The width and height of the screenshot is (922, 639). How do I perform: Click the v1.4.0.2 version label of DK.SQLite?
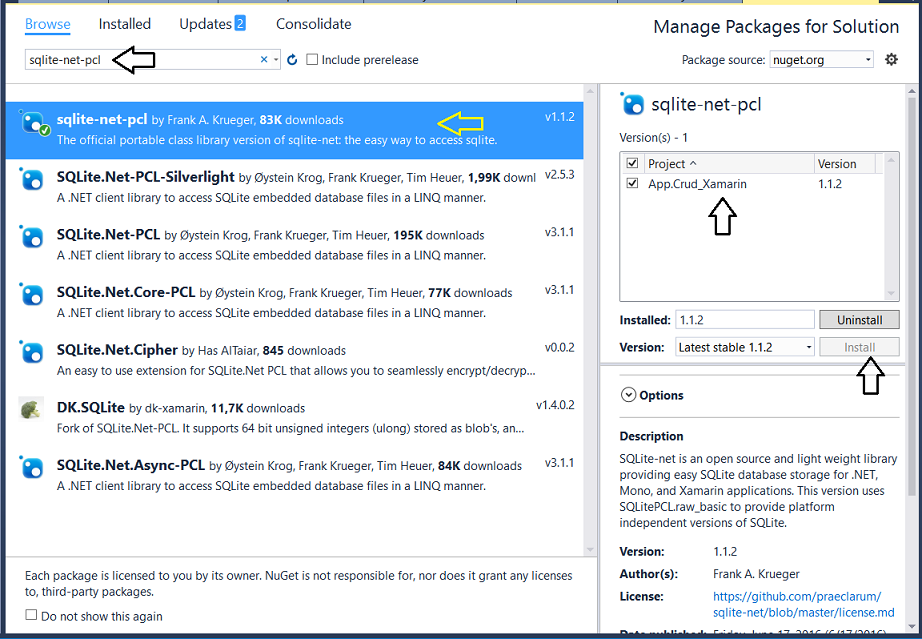point(555,405)
